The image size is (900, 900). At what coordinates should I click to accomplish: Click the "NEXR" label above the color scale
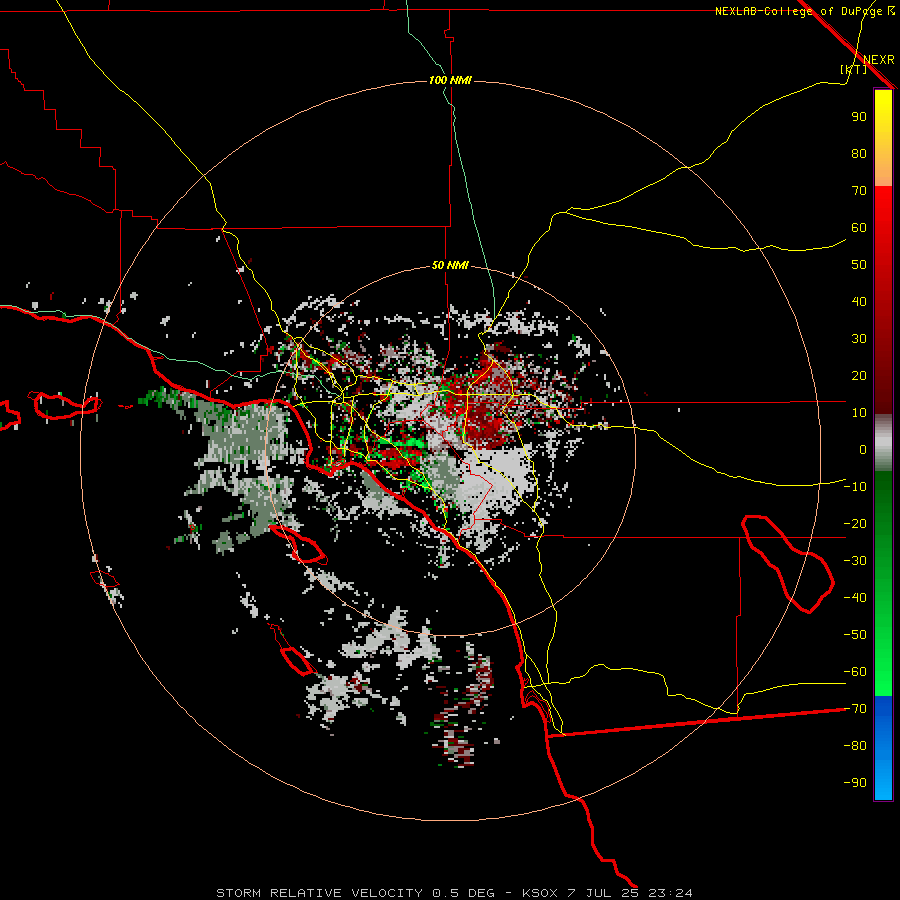[x=878, y=60]
